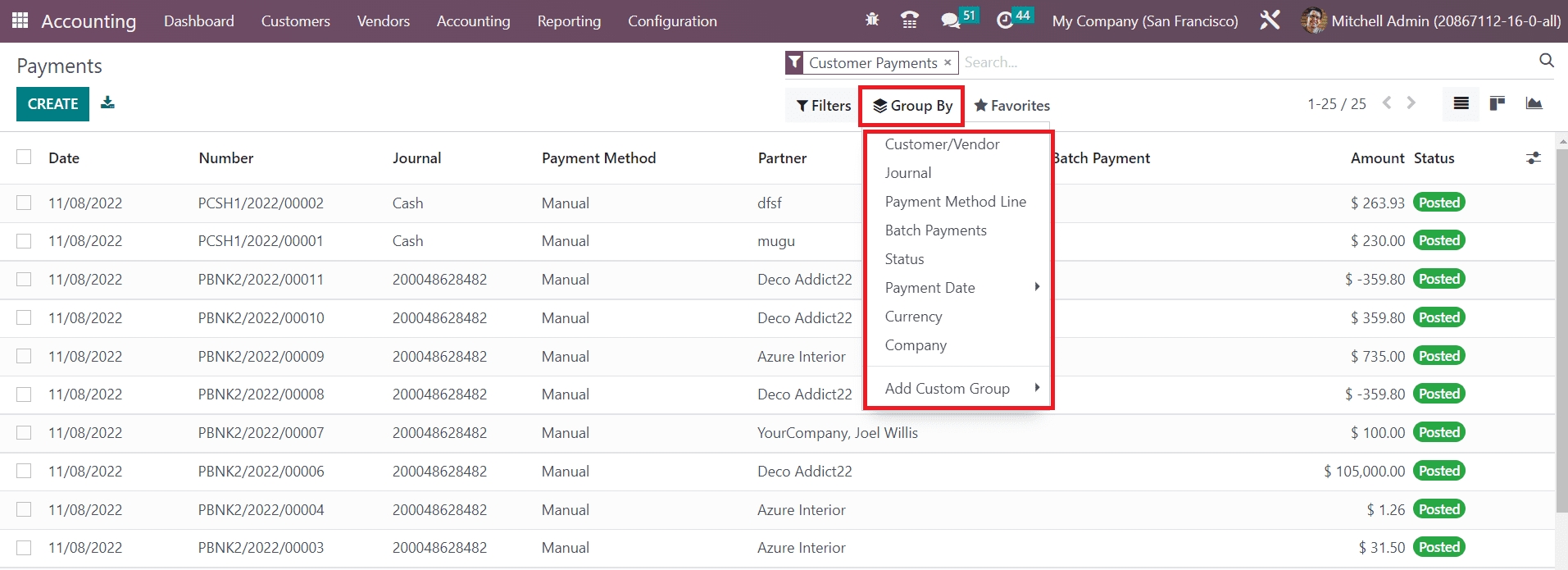Open the Filters dropdown
The height and width of the screenshot is (570, 1568).
(823, 106)
